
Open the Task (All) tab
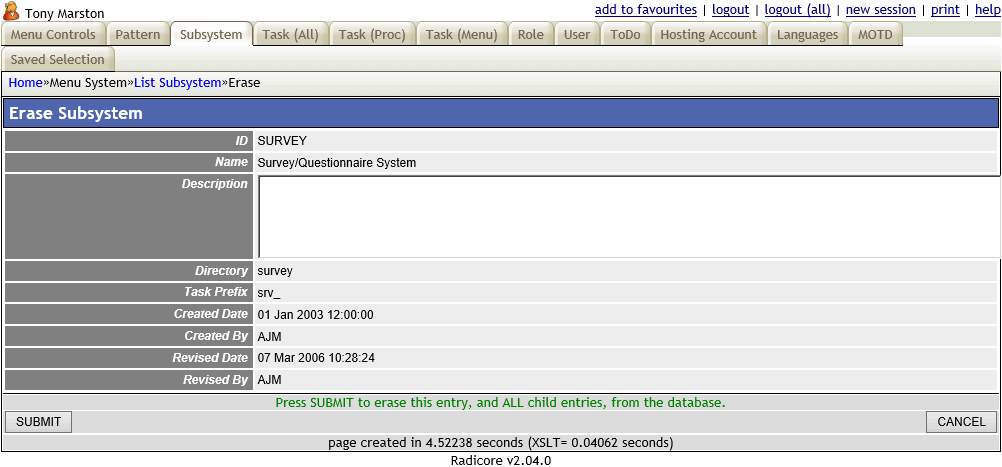290,35
